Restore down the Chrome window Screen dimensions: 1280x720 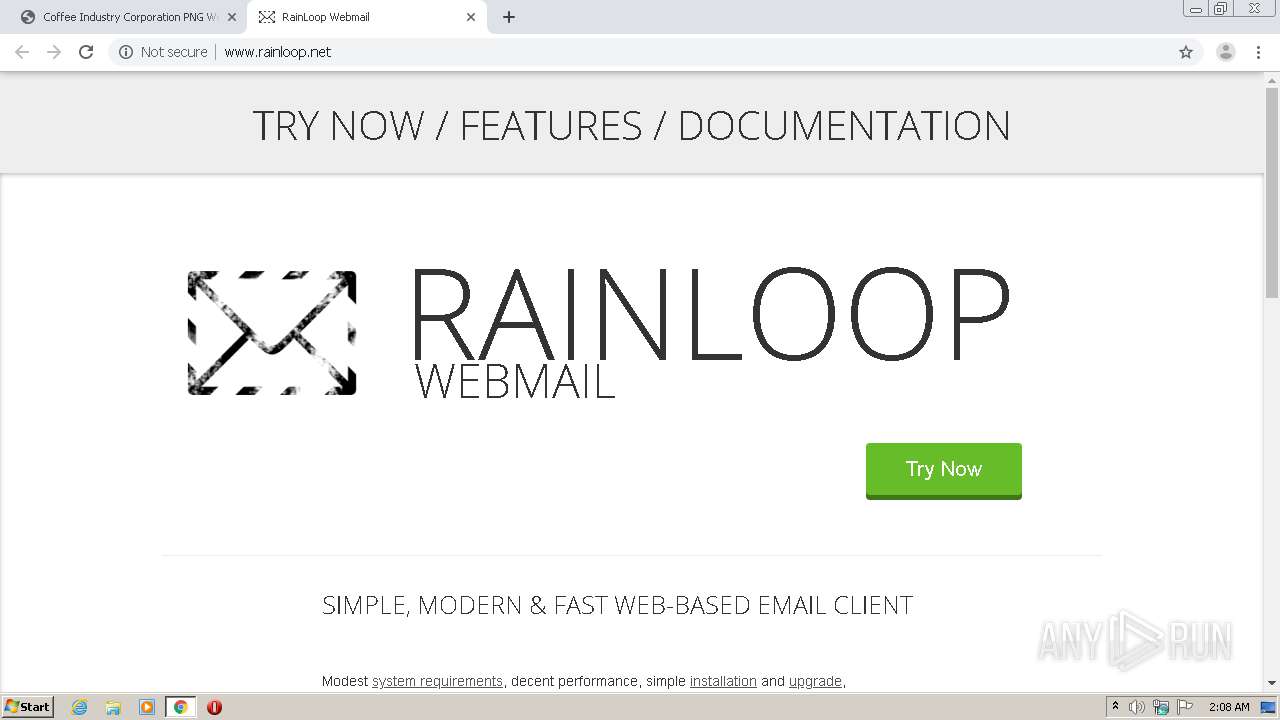(x=1220, y=9)
